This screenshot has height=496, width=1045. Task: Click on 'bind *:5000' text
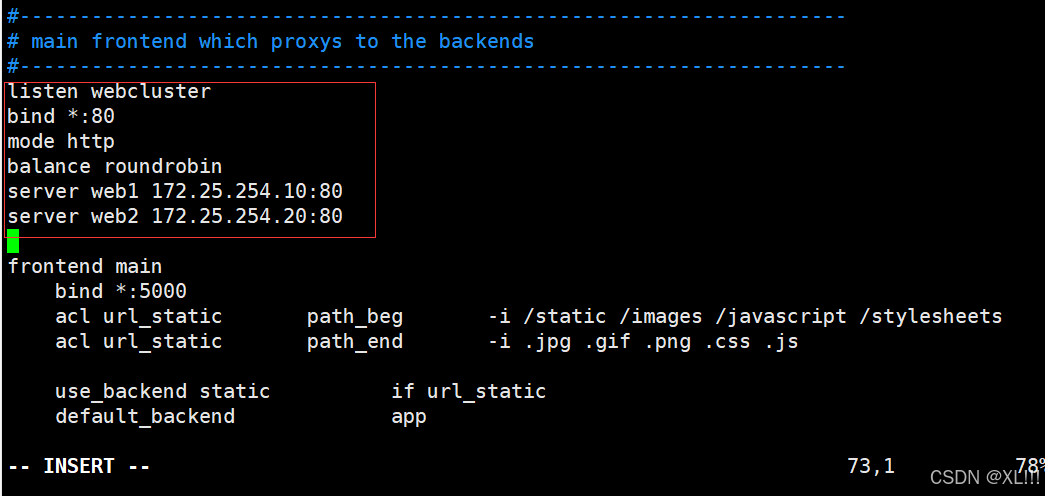[121, 291]
